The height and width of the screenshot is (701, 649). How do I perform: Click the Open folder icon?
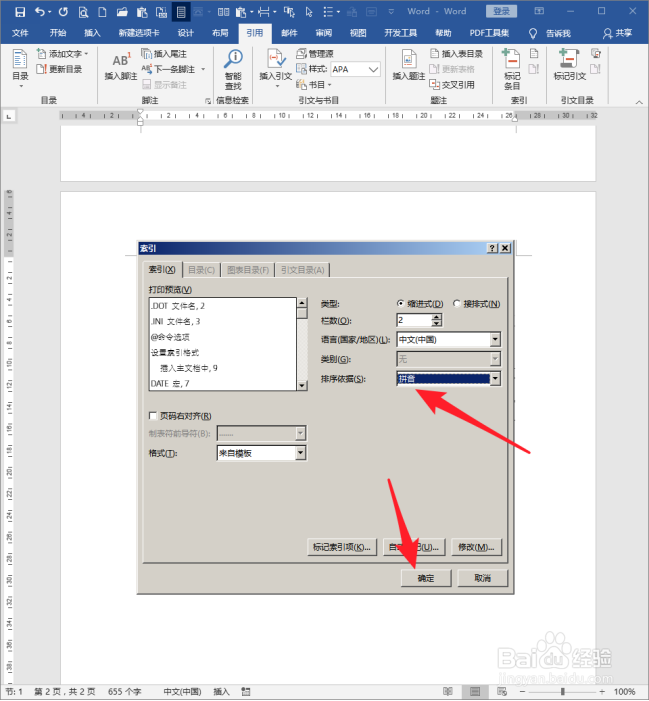(122, 12)
